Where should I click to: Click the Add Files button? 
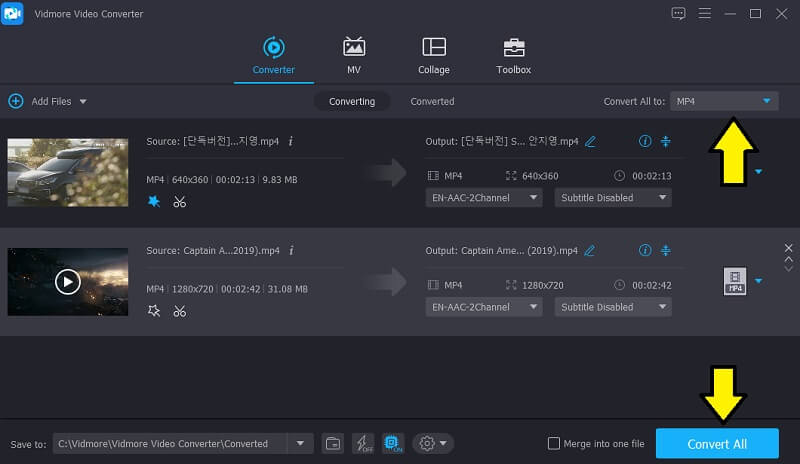pos(47,101)
